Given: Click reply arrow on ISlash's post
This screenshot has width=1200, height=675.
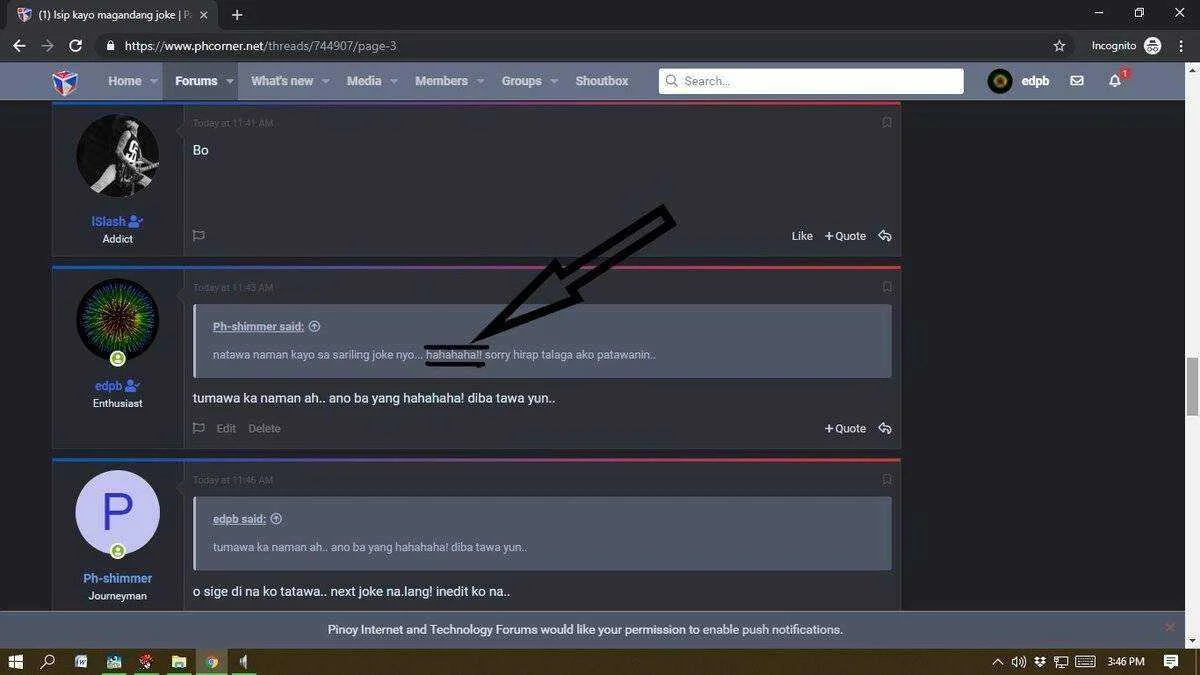Looking at the screenshot, I should click(x=885, y=236).
